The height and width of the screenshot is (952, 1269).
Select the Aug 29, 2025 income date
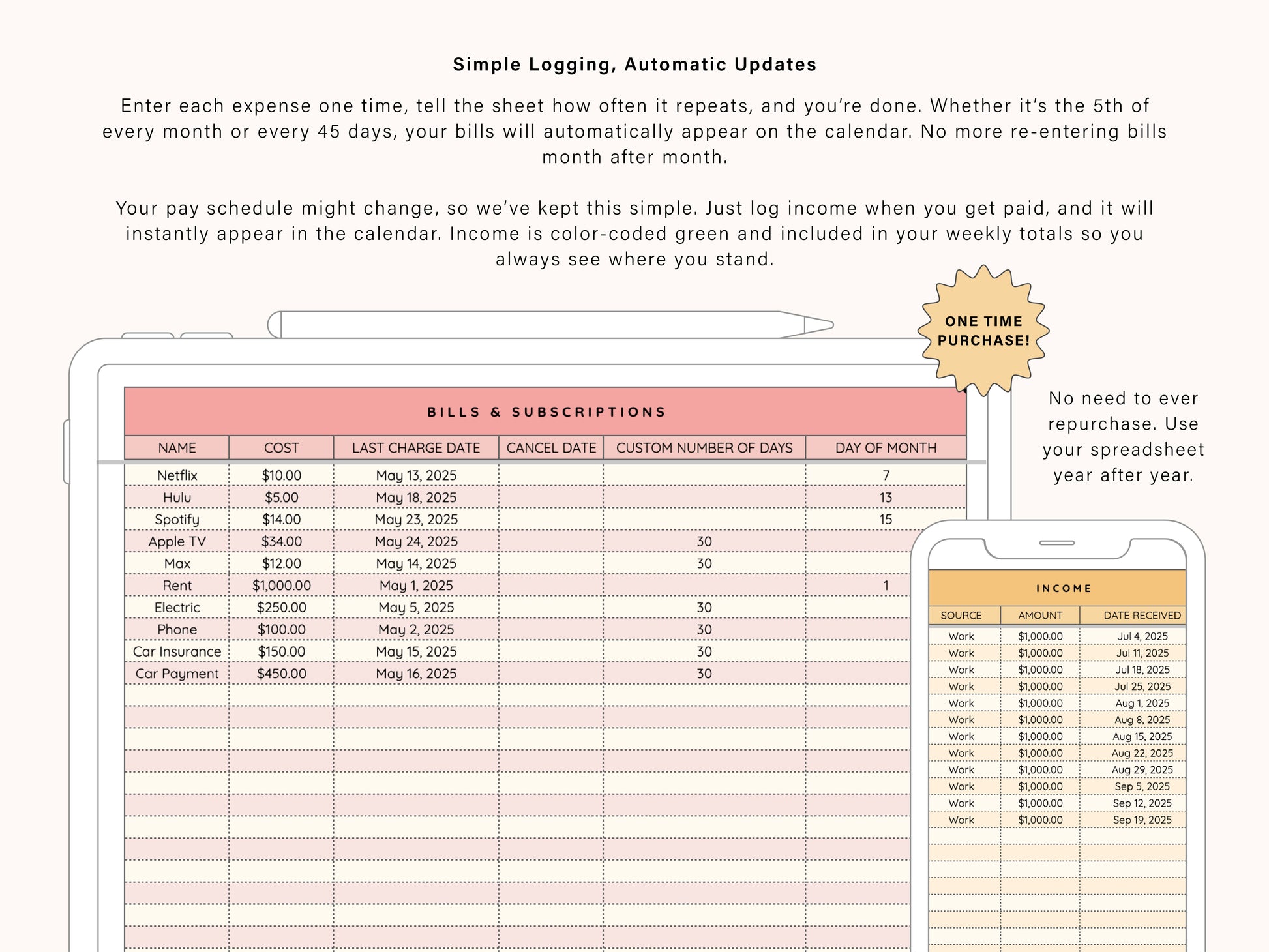[1133, 770]
